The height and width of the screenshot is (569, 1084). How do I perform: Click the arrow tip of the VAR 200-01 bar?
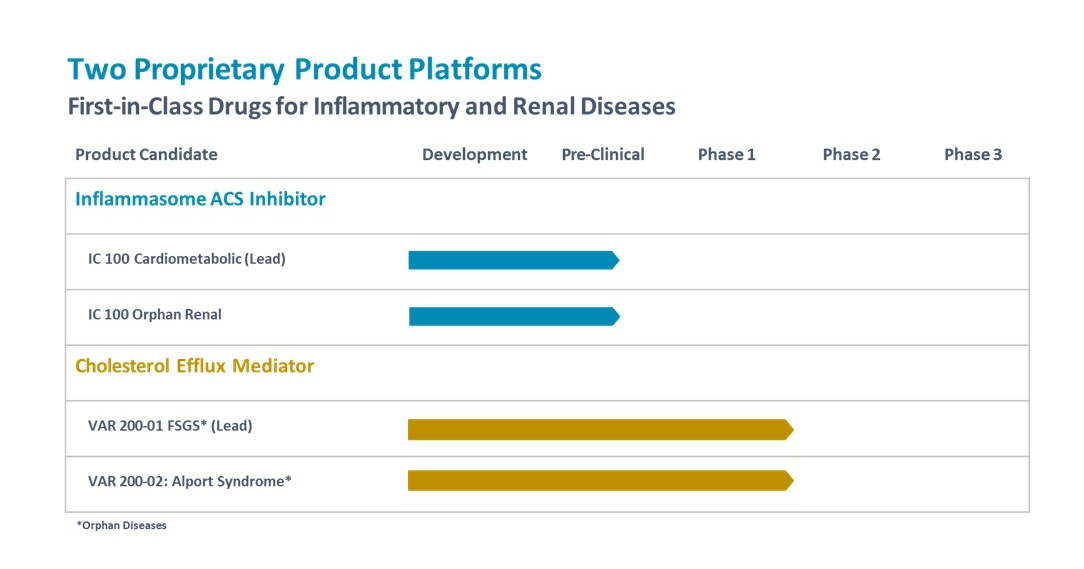point(789,430)
